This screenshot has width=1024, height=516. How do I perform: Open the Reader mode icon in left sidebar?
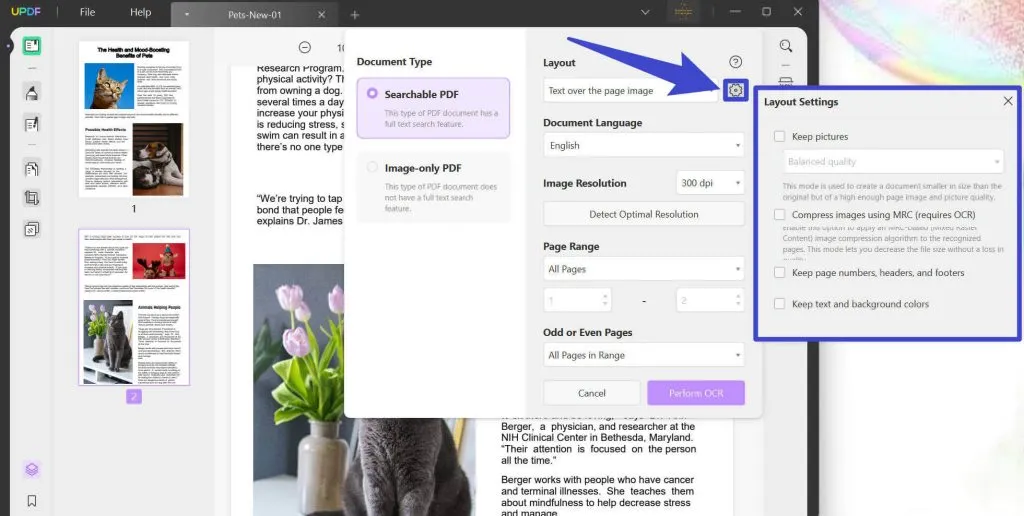coord(31,45)
